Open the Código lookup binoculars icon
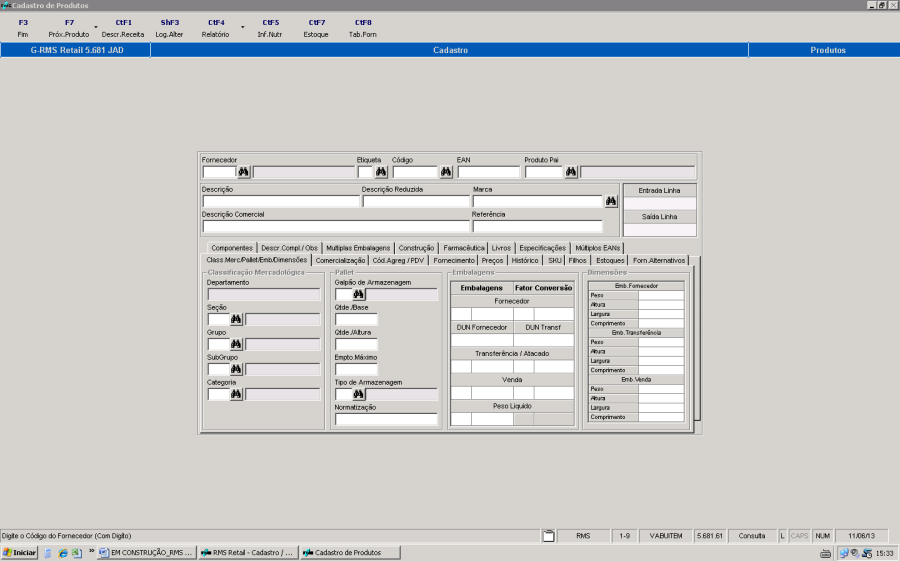This screenshot has height=562, width=900. pos(446,172)
